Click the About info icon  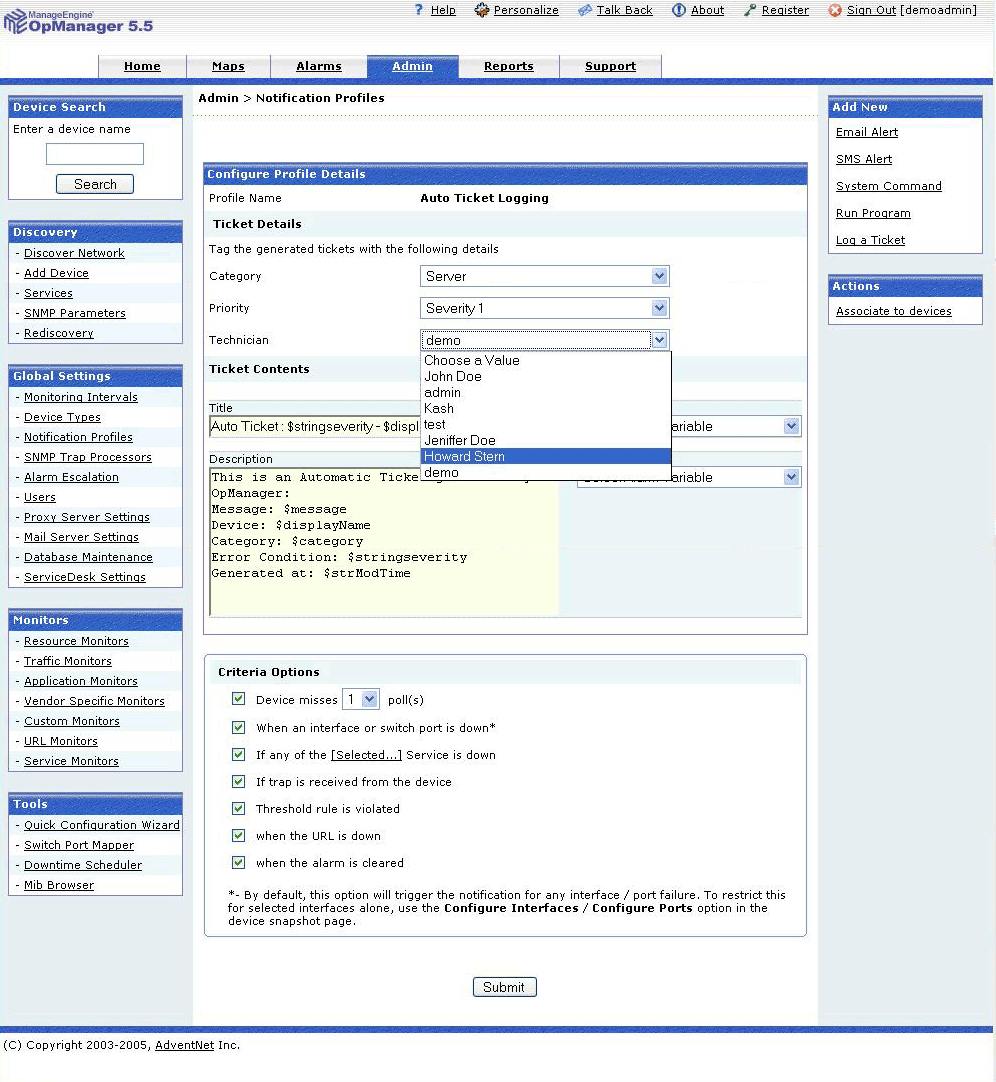click(x=679, y=10)
